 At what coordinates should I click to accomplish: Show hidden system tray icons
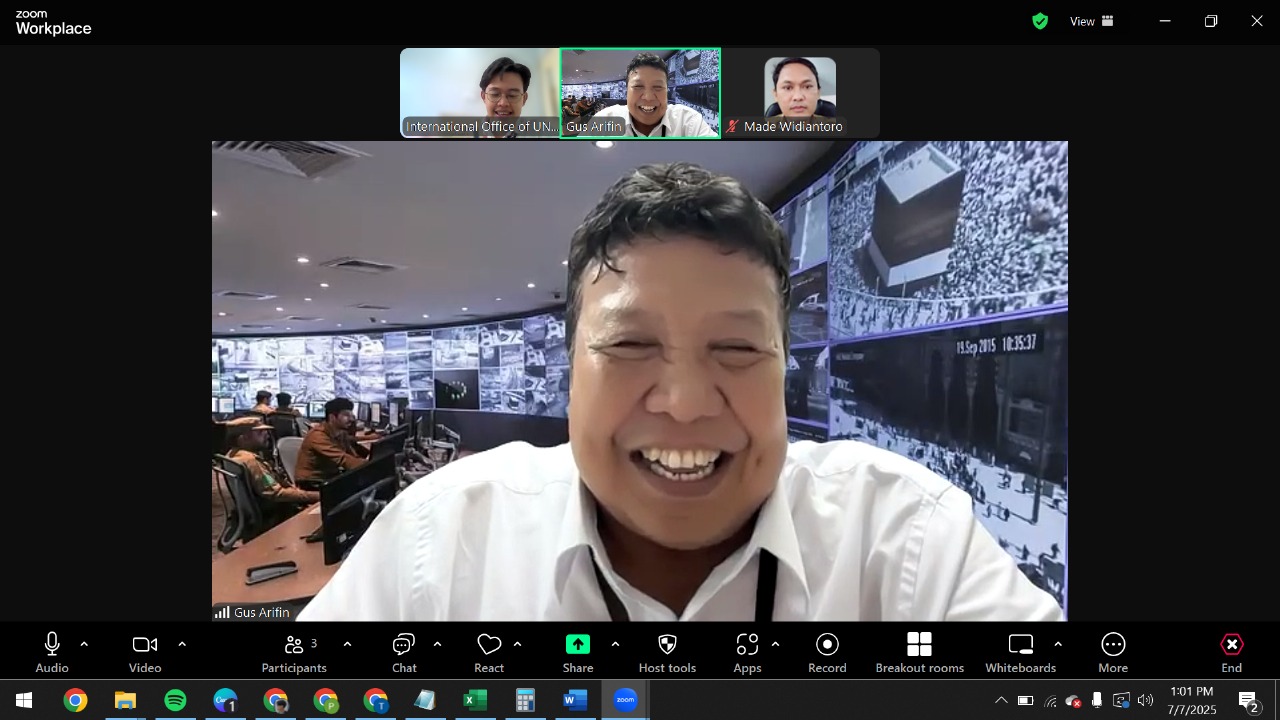pyautogui.click(x=1001, y=700)
